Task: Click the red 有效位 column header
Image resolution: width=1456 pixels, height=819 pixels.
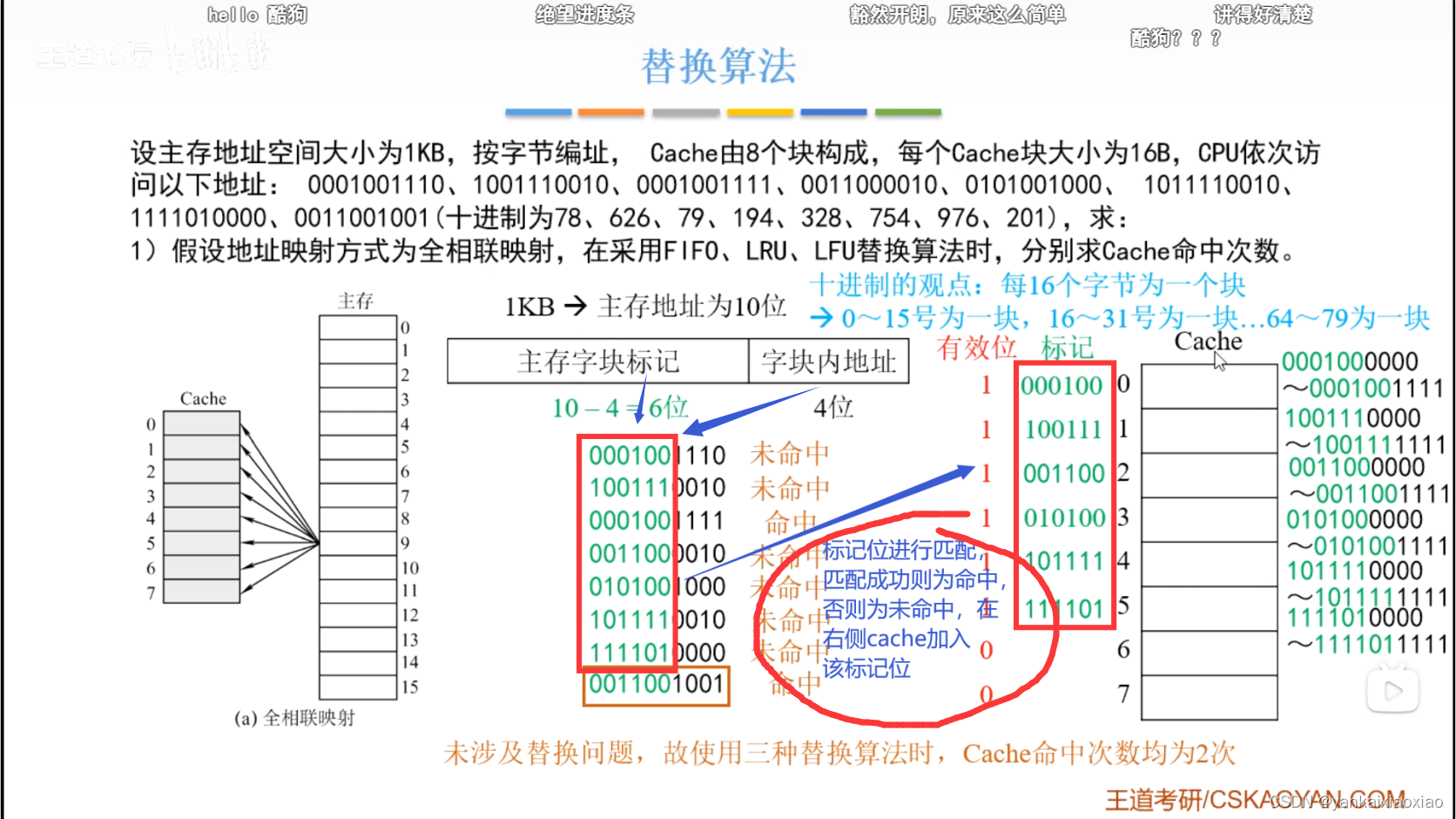Action: click(976, 348)
